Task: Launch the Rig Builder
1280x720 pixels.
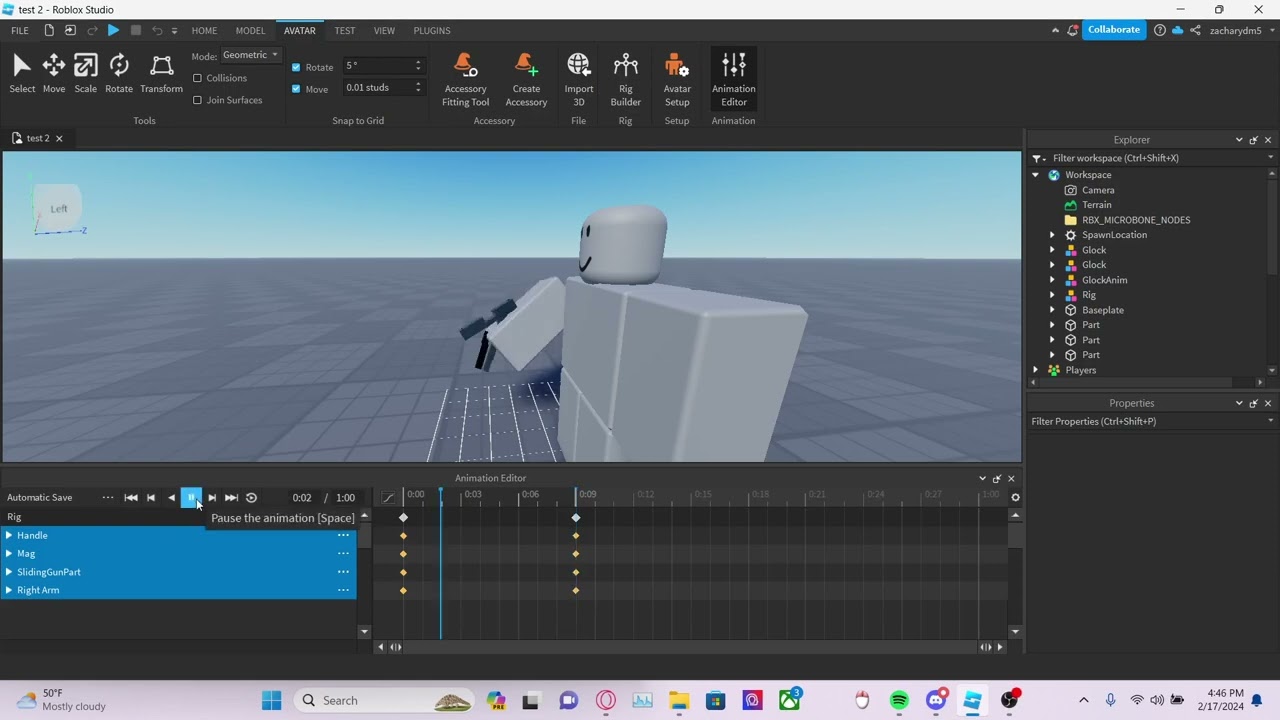Action: [x=626, y=80]
